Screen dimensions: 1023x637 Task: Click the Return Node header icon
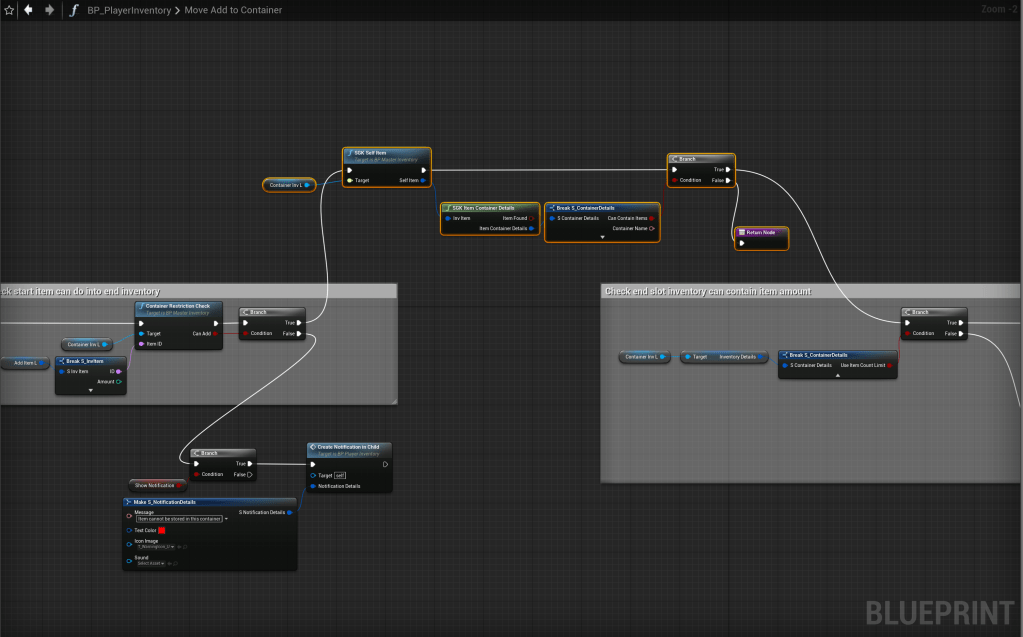click(x=741, y=232)
